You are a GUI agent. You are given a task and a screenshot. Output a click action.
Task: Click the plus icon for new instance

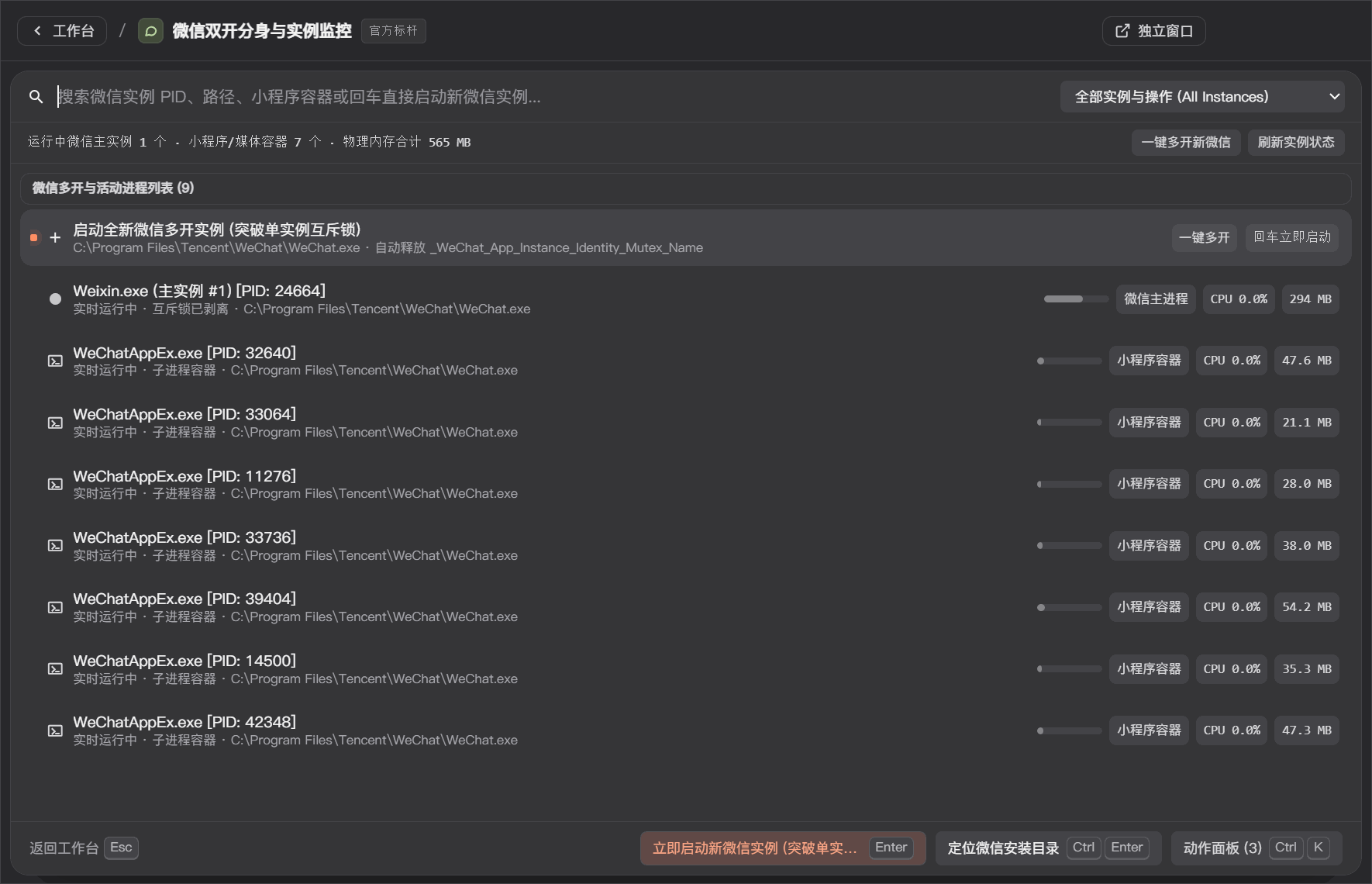55,237
